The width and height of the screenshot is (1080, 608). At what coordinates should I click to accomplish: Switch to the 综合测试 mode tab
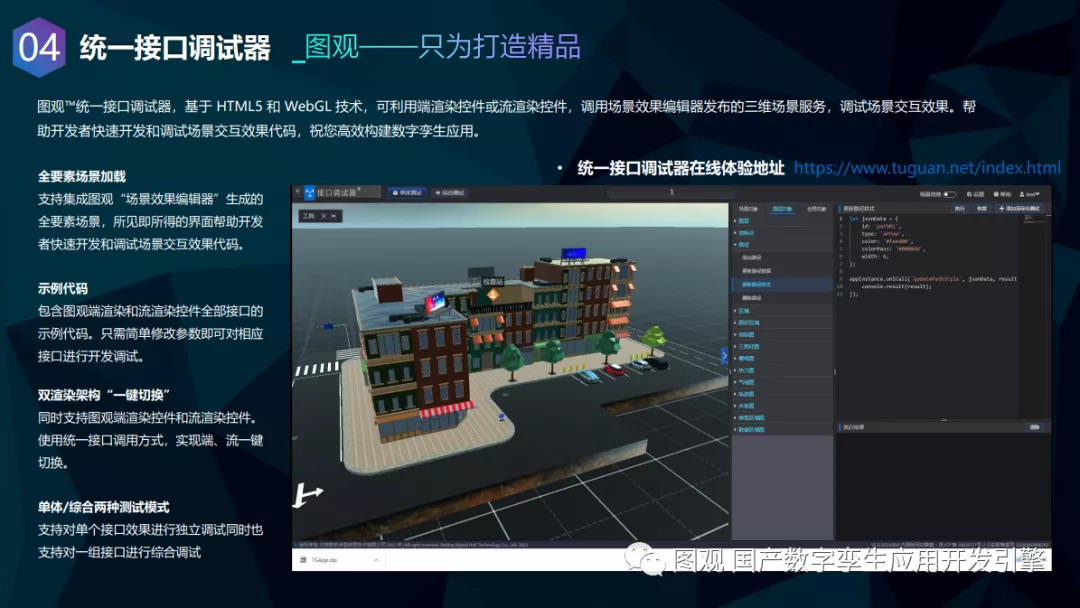[450, 193]
